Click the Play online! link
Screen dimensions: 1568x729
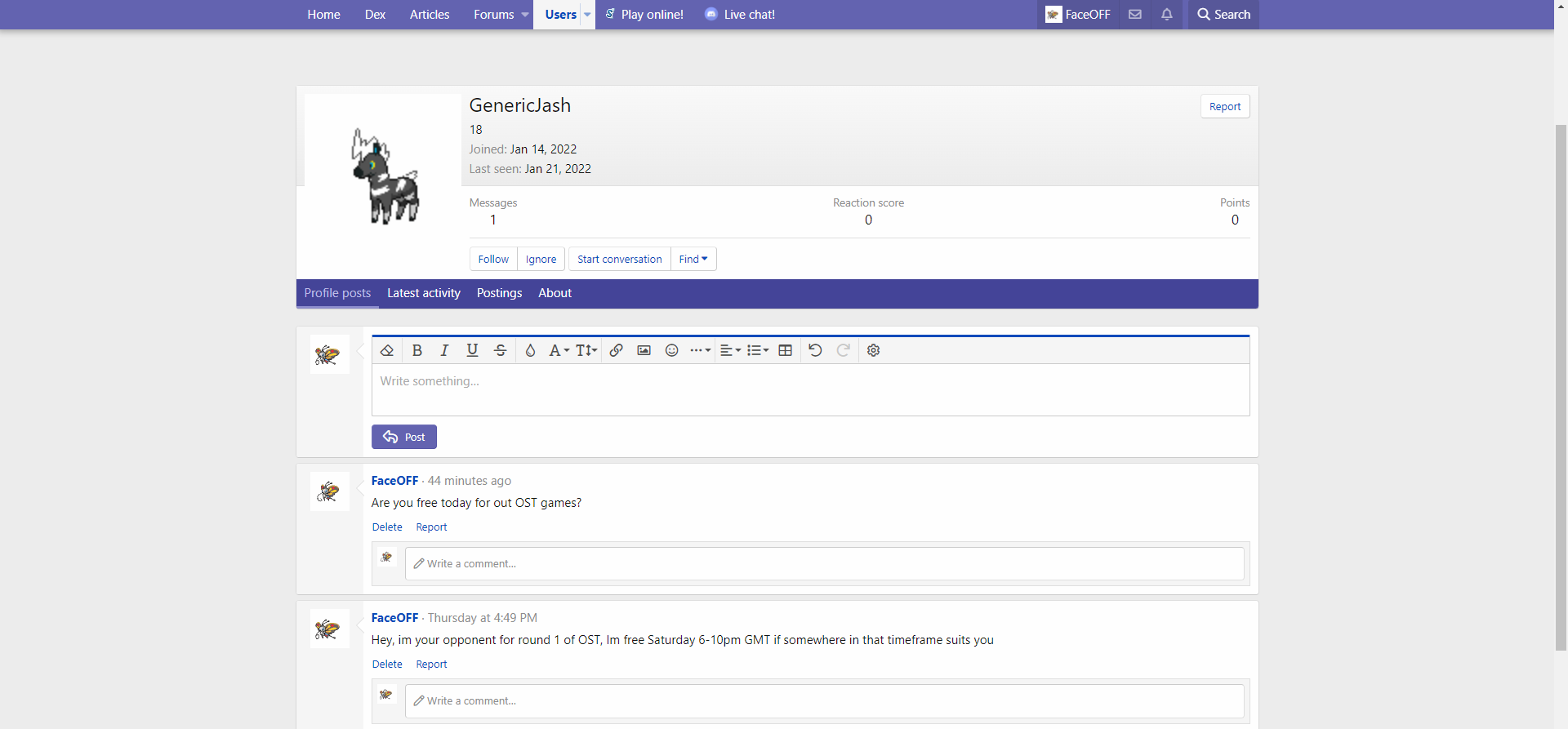click(x=644, y=15)
